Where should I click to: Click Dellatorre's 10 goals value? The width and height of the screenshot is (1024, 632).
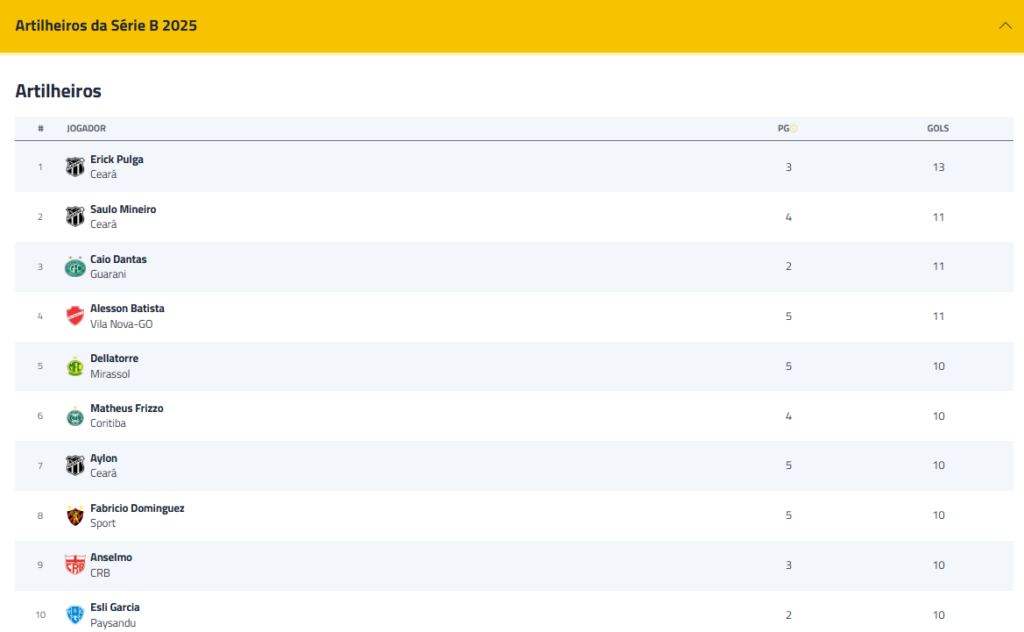click(x=938, y=366)
